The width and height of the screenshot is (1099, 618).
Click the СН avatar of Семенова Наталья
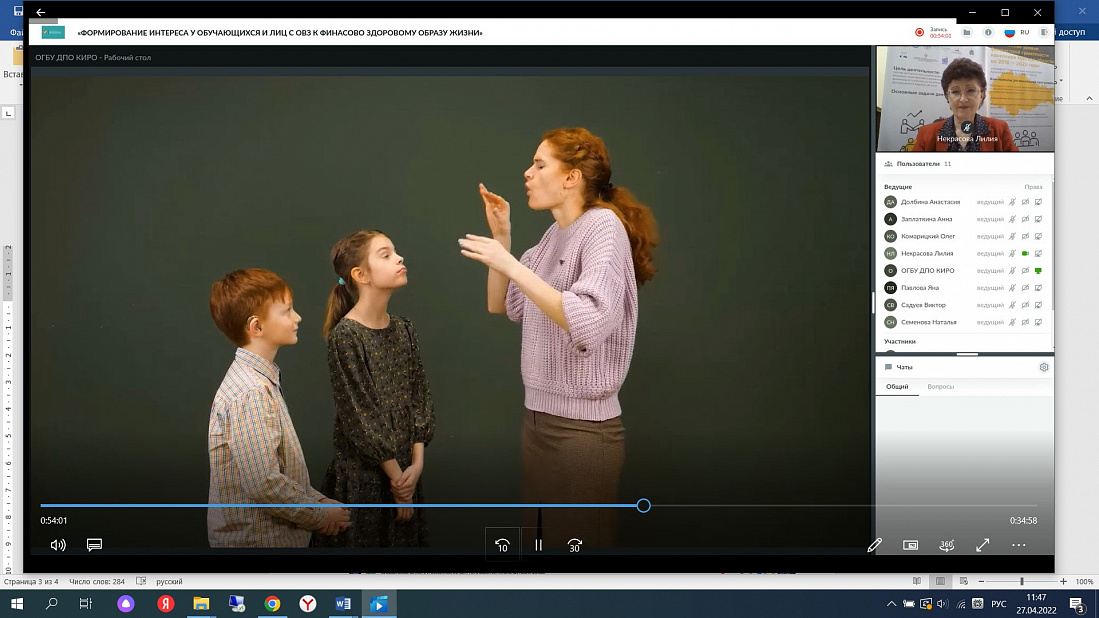(890, 322)
